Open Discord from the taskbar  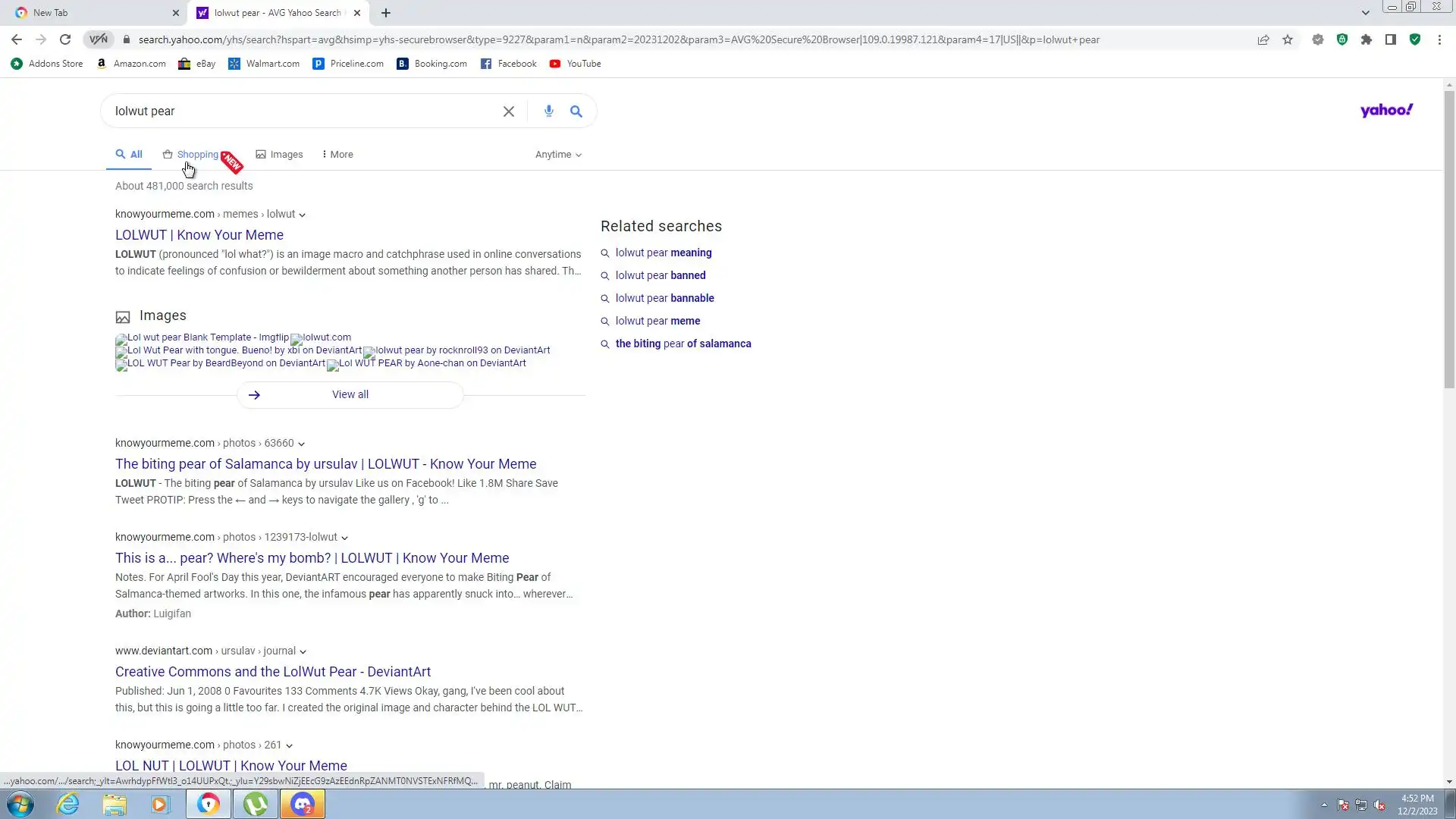(303, 804)
